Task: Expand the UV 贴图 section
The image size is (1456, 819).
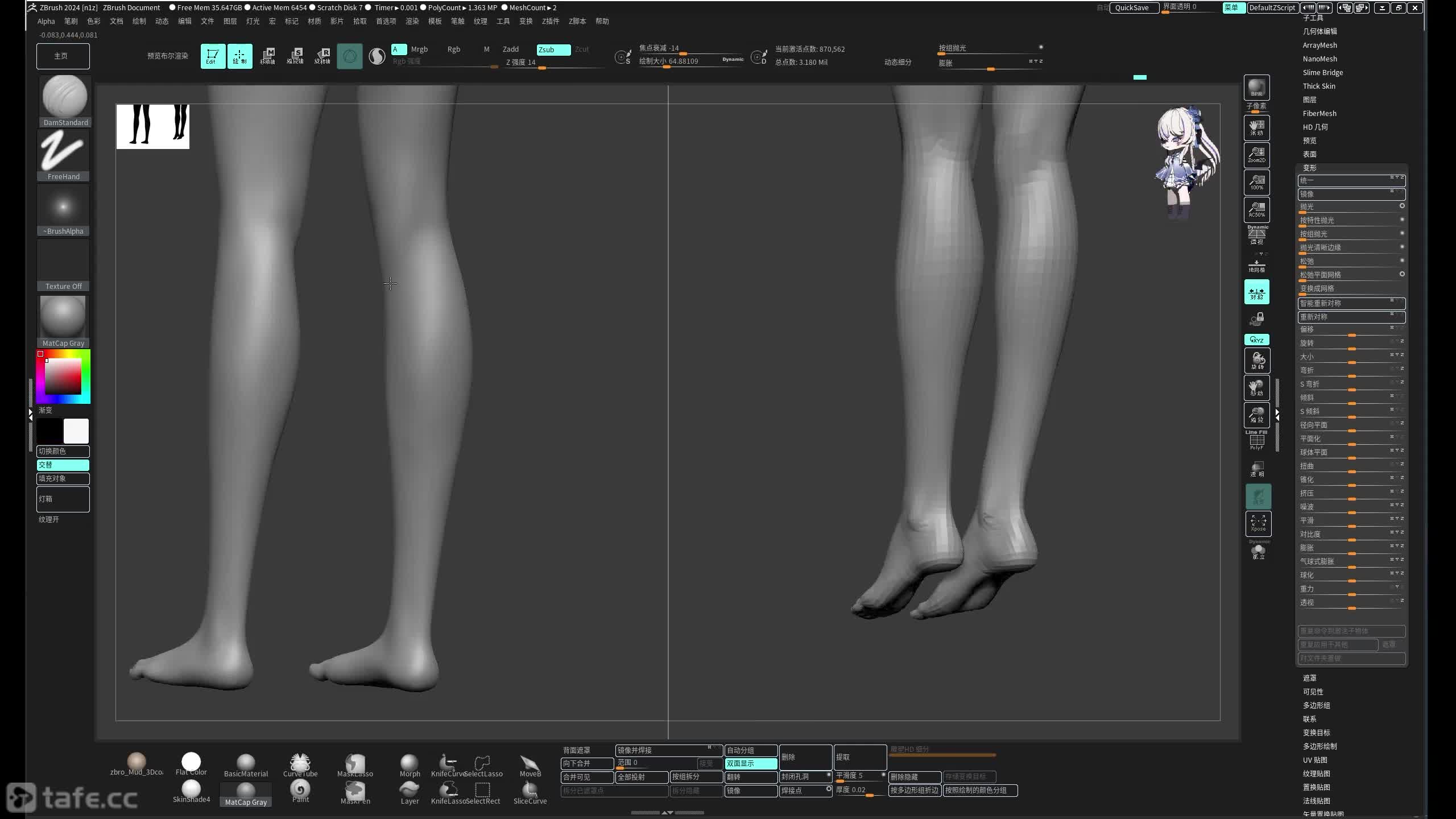Action: point(1315,760)
